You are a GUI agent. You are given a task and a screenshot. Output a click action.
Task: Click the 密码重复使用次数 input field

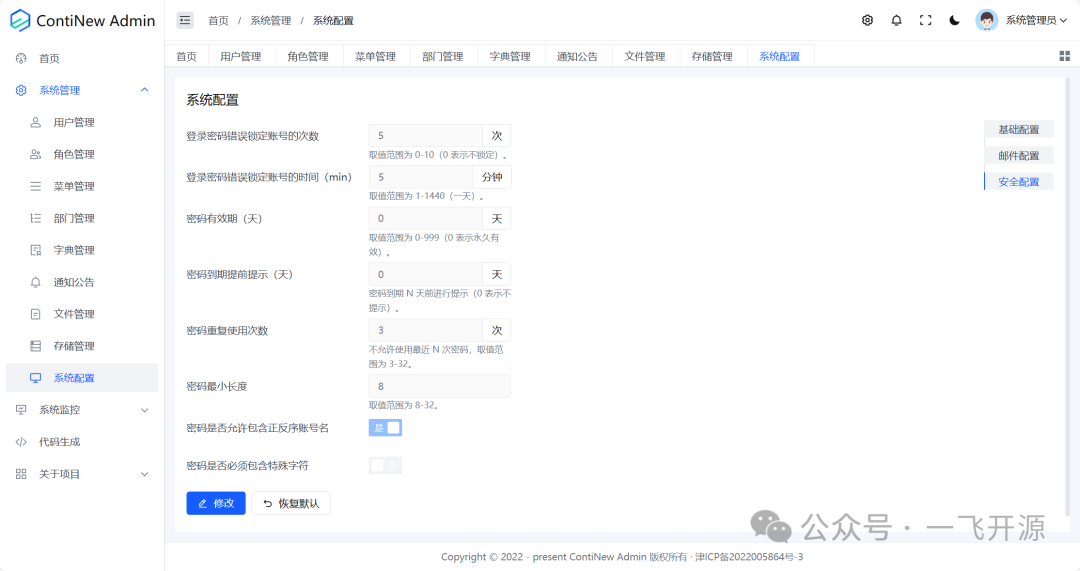click(426, 330)
